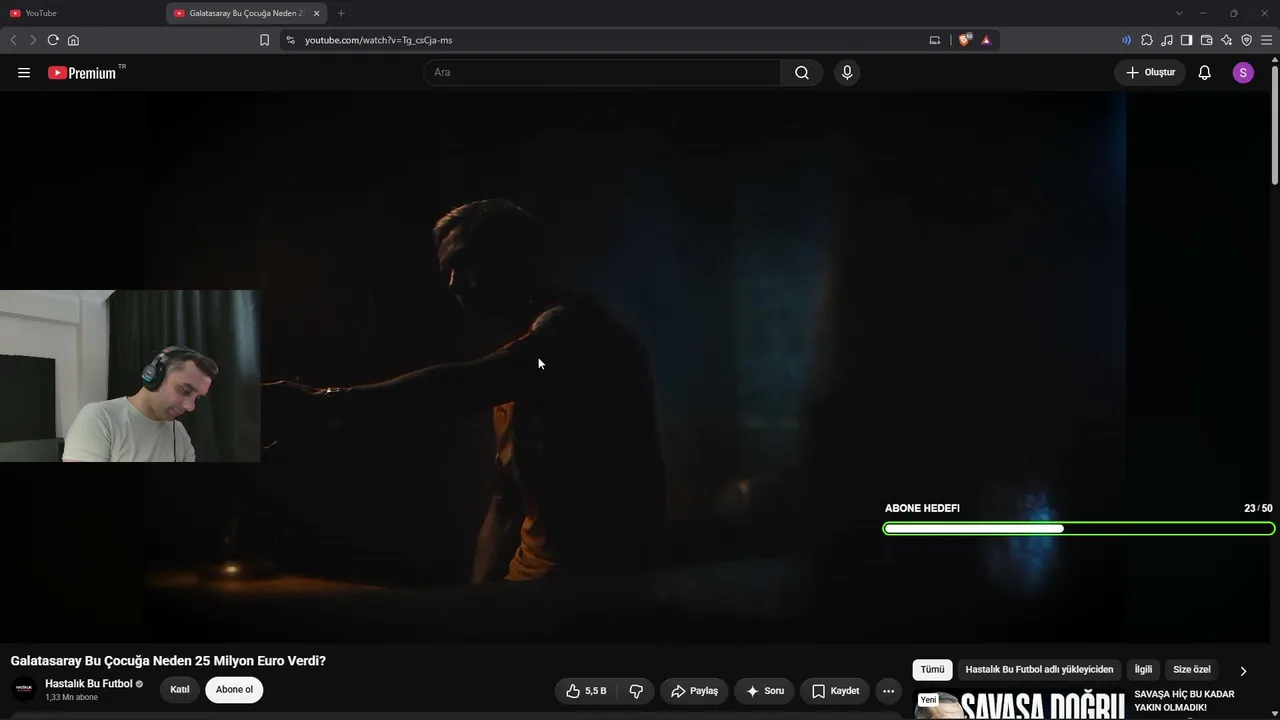Open the extensions puzzle menu
1280x720 pixels.
click(x=1147, y=40)
